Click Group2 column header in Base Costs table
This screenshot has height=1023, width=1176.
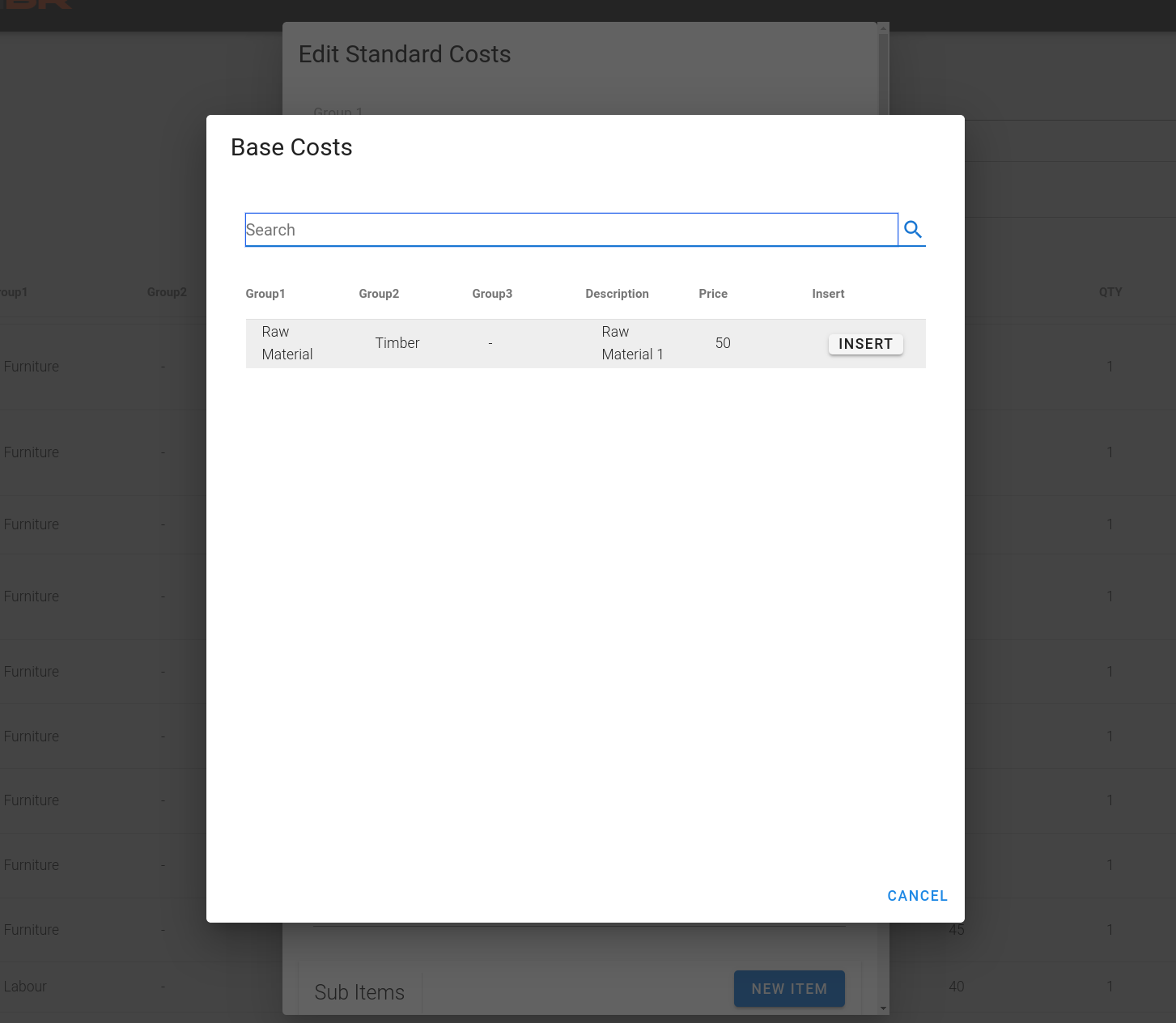pyautogui.click(x=379, y=294)
